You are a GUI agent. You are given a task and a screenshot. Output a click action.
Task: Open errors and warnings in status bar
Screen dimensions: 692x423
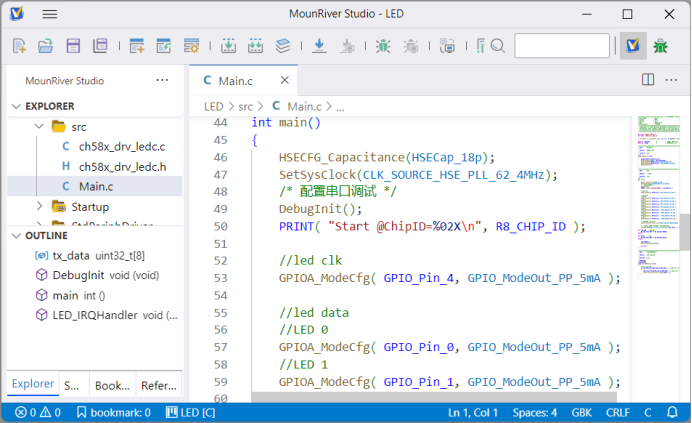(x=38, y=412)
